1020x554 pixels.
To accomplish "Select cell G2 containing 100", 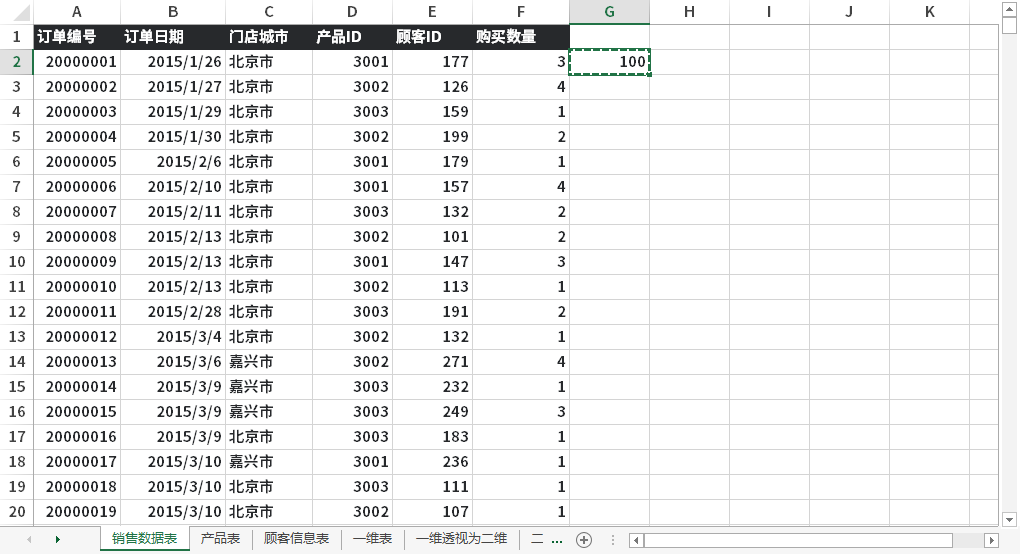I will (x=610, y=62).
